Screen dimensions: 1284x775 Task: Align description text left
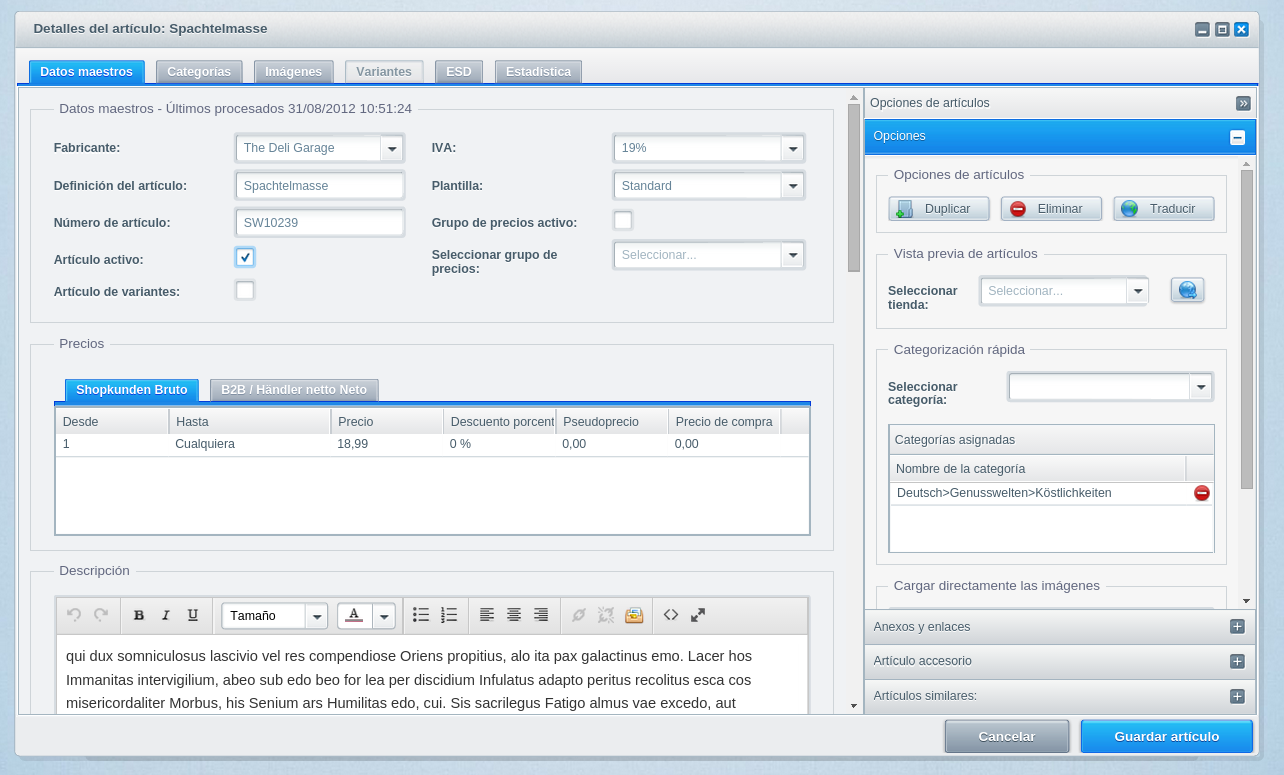pos(487,615)
